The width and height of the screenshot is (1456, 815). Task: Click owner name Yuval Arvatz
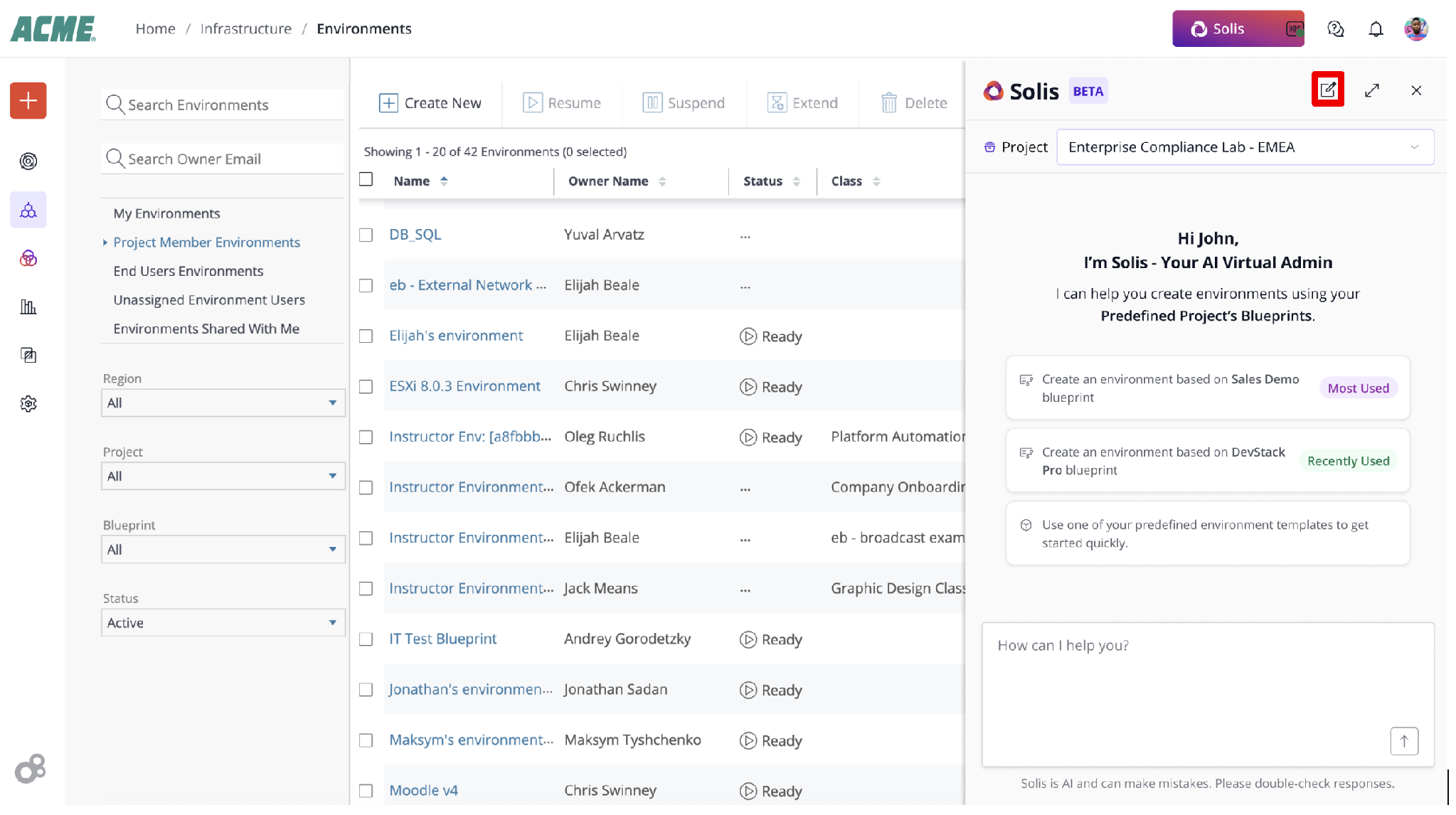tap(604, 234)
